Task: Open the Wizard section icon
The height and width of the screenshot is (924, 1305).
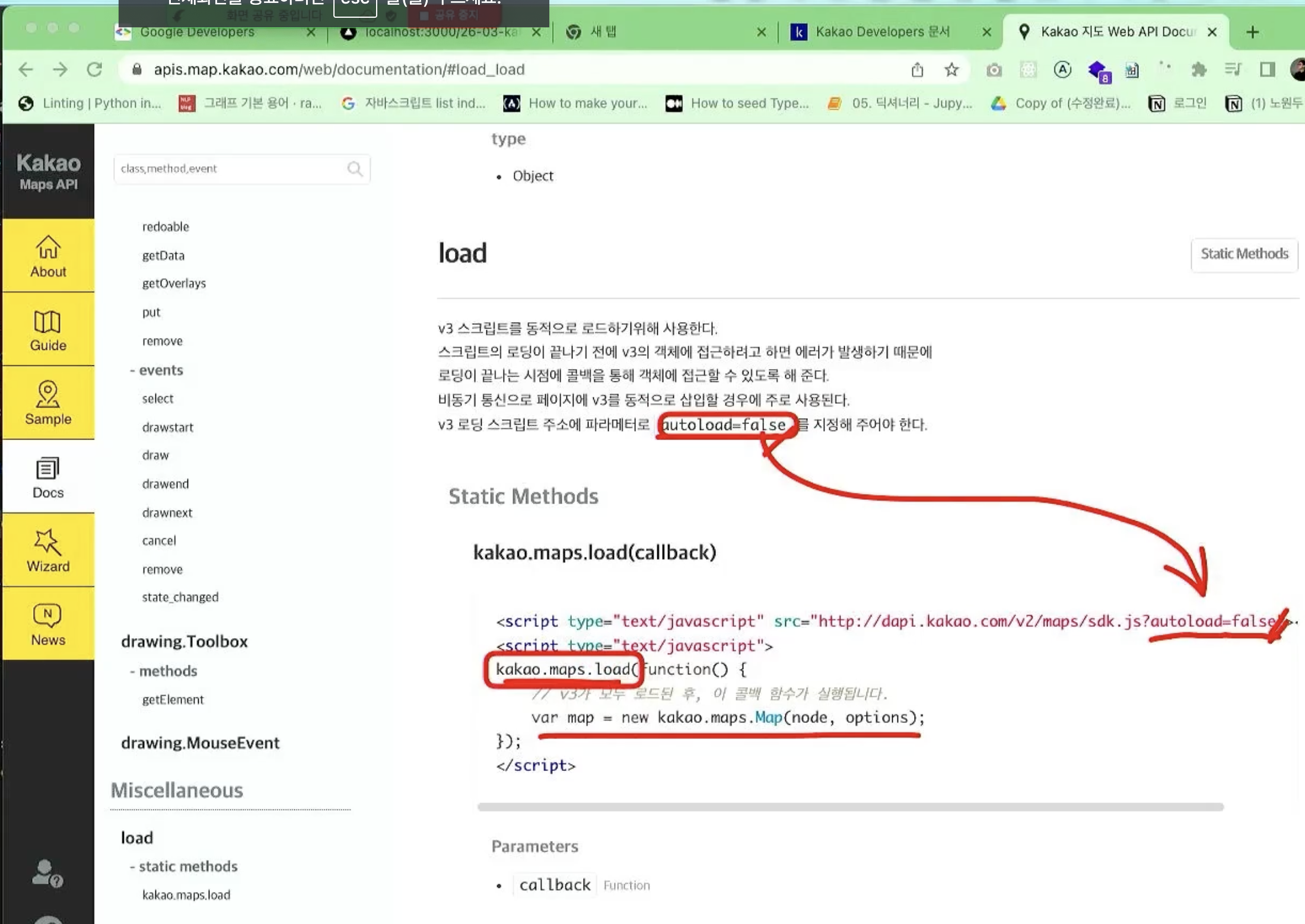Action: (x=47, y=541)
